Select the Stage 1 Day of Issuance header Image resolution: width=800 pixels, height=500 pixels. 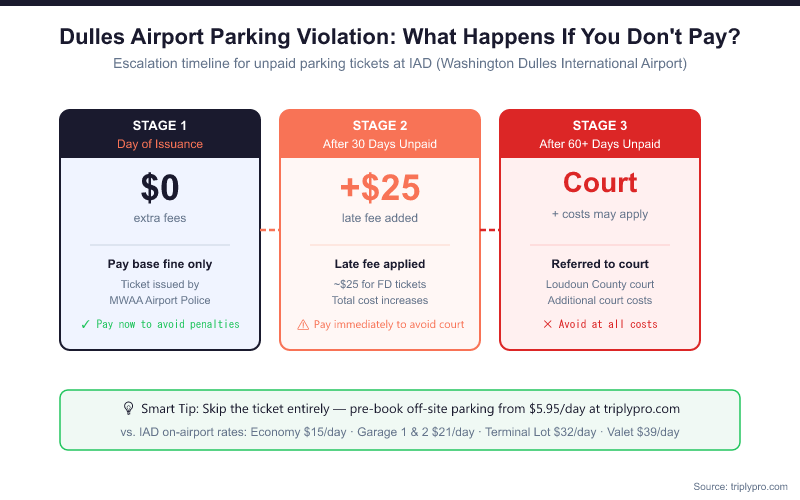click(x=160, y=134)
